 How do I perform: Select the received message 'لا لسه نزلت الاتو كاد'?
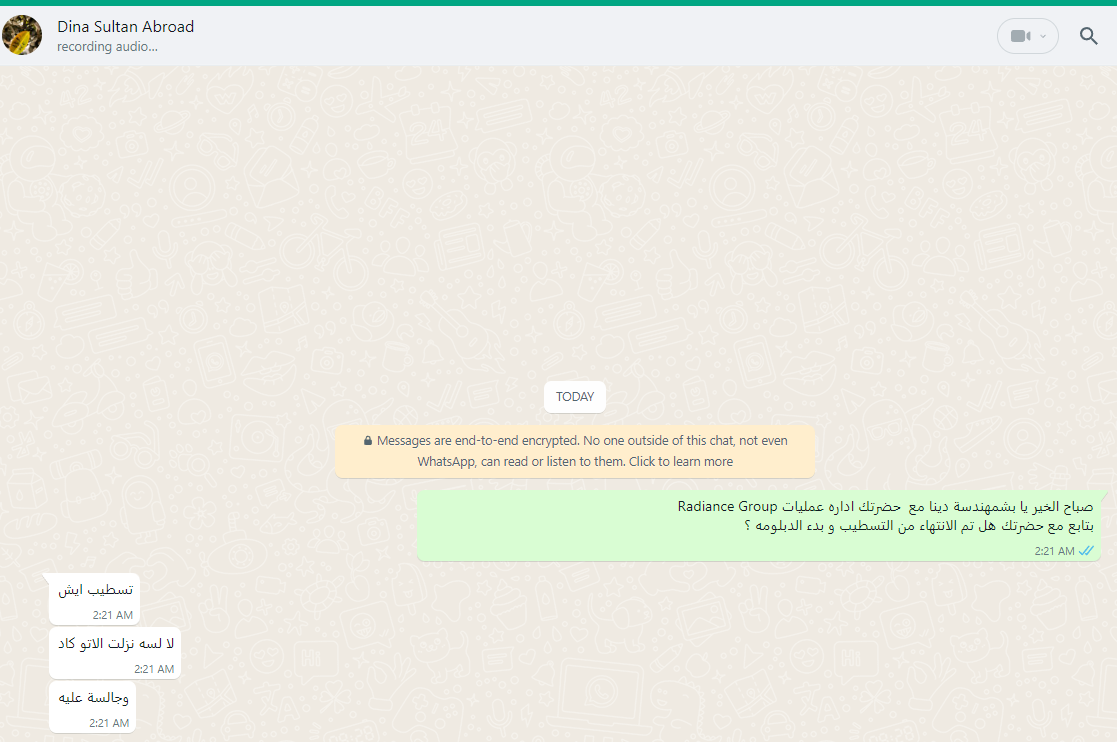115,653
